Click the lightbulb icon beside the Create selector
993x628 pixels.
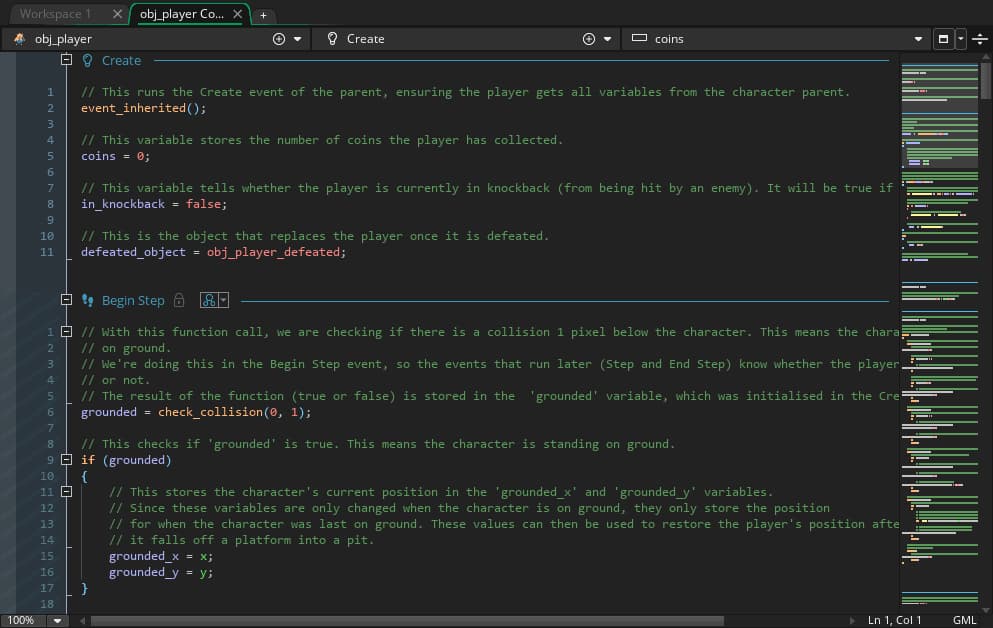(x=332, y=38)
